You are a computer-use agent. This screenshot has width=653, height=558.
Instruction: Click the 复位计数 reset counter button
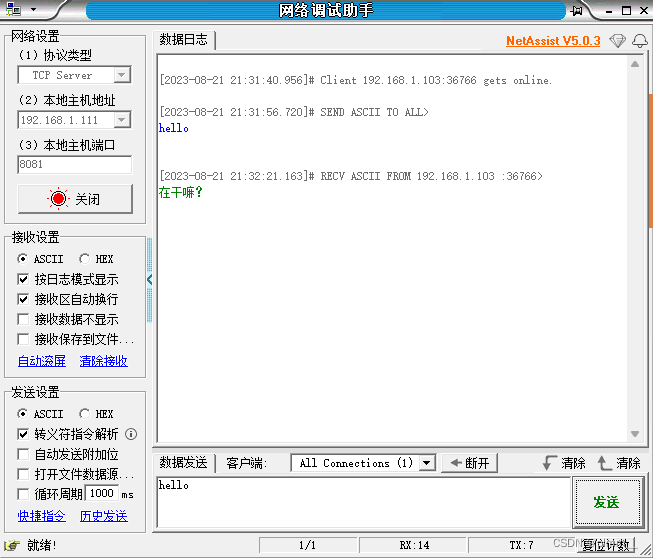coord(606,545)
